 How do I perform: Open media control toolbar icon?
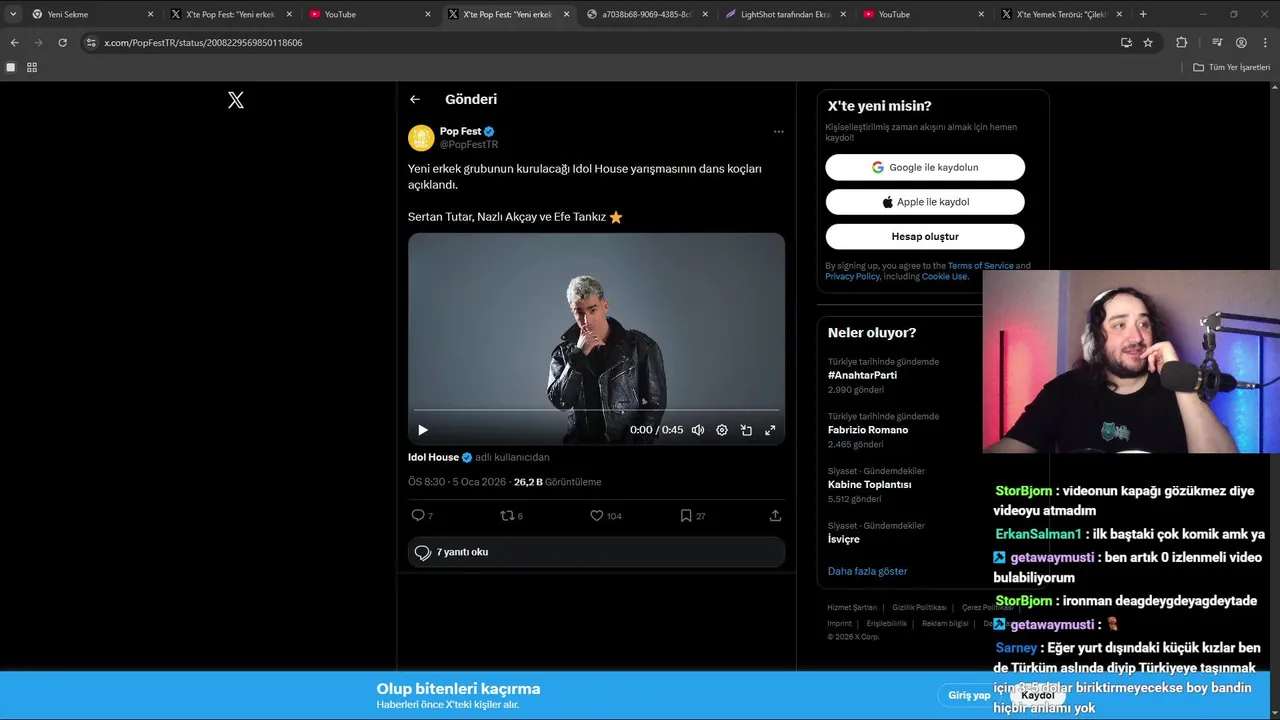(x=1217, y=43)
